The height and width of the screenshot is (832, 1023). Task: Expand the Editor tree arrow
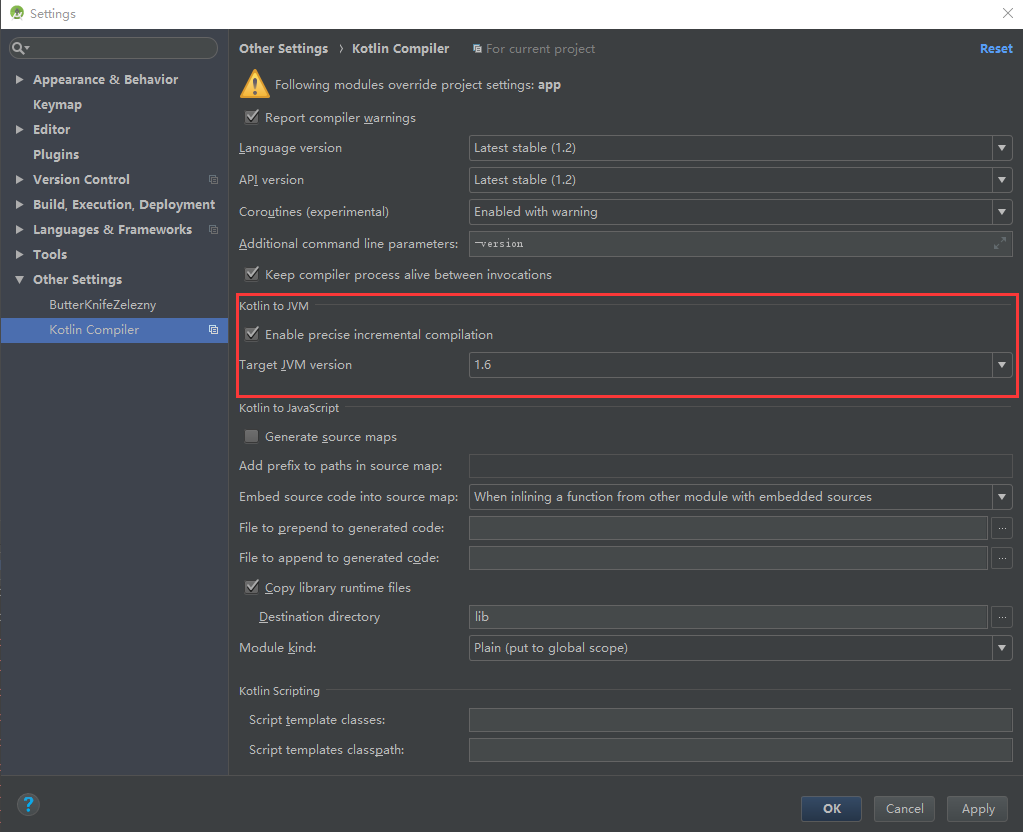(20, 129)
